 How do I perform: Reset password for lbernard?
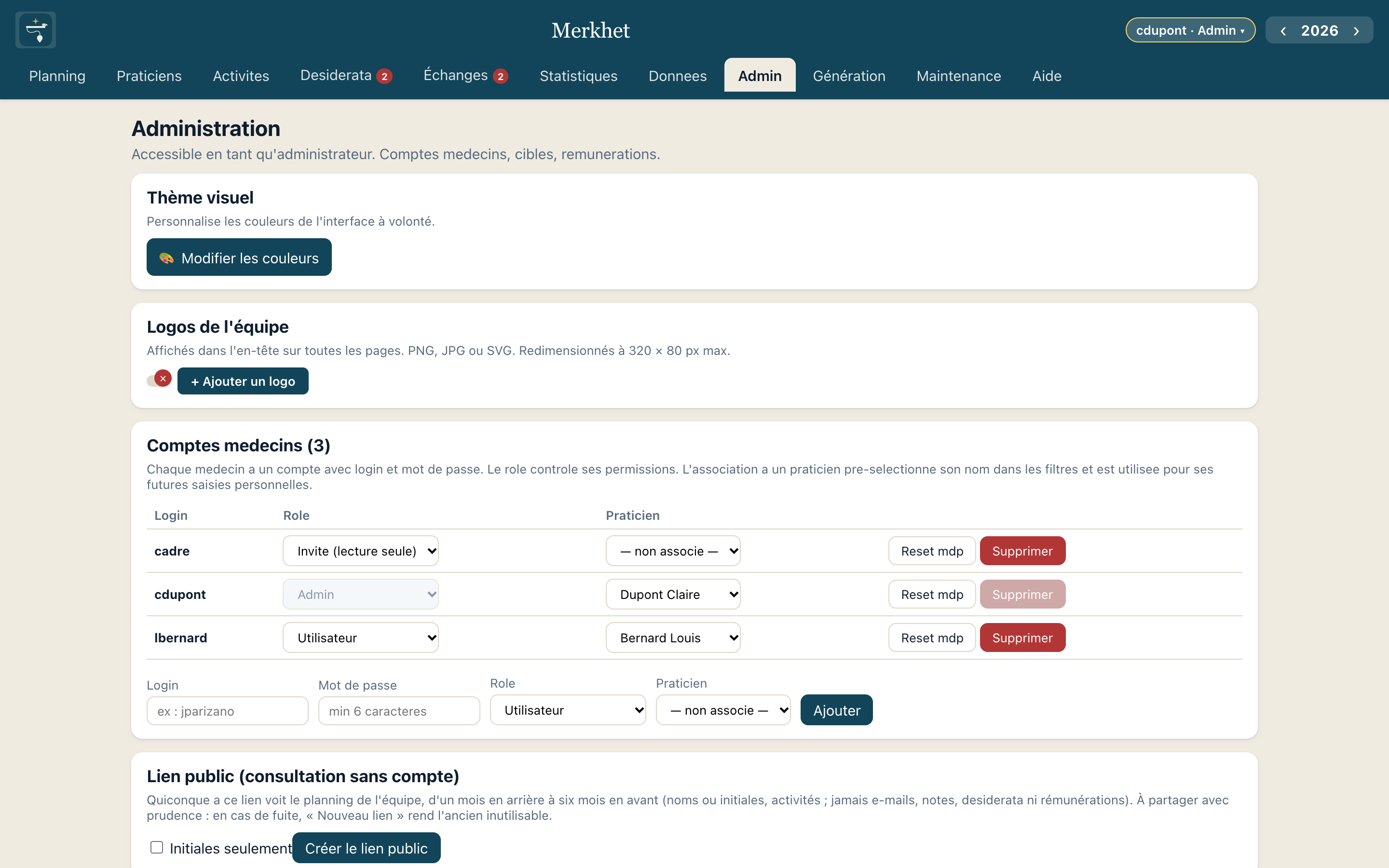(x=932, y=638)
